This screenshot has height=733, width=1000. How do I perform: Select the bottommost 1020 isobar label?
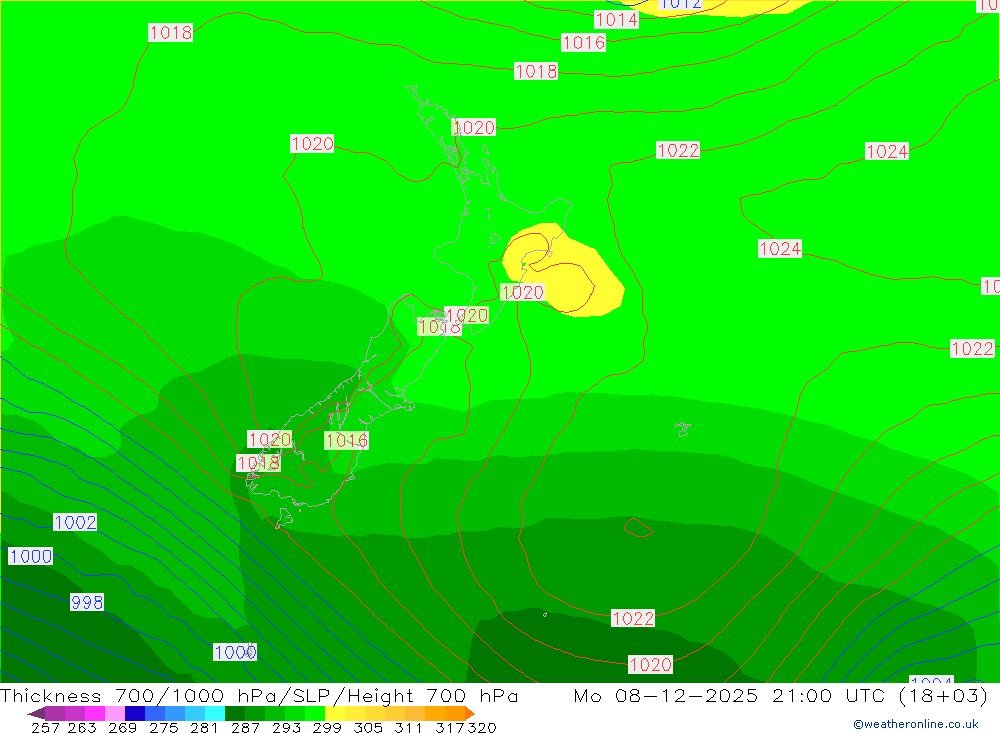(651, 665)
